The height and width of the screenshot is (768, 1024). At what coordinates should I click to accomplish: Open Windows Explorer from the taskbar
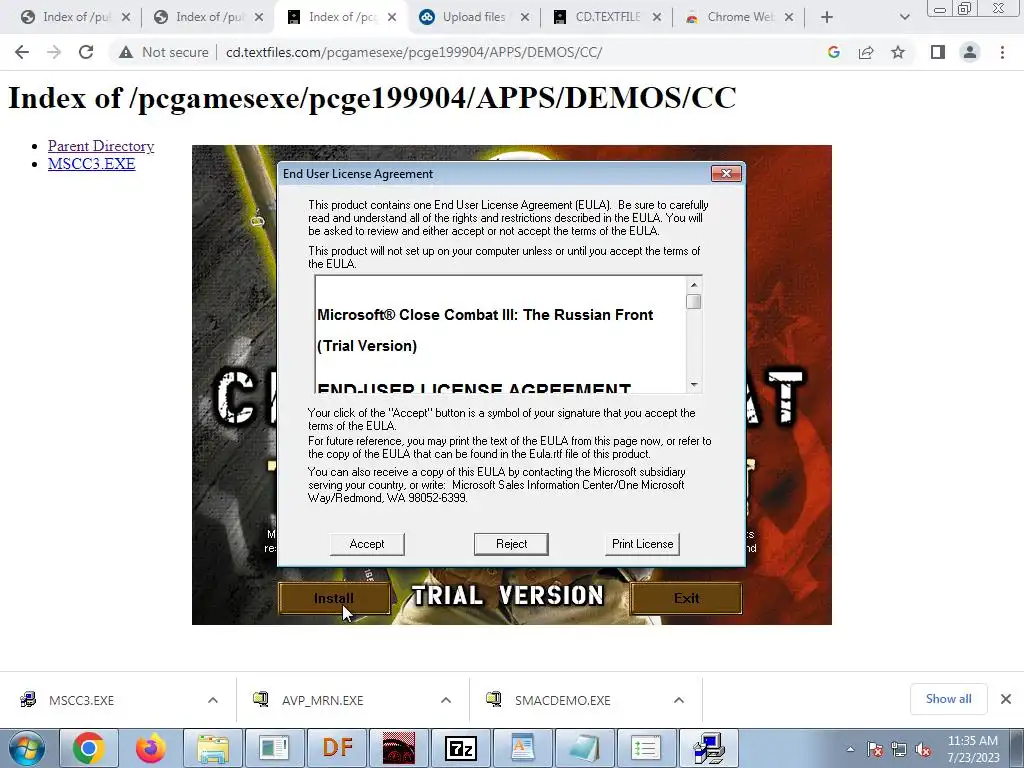[x=213, y=748]
